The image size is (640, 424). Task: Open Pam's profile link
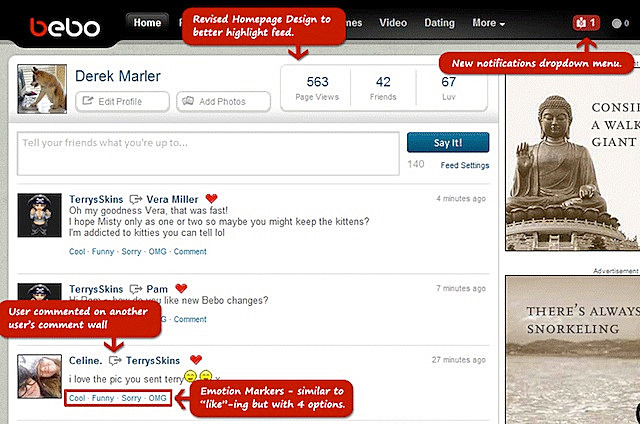pos(157,289)
